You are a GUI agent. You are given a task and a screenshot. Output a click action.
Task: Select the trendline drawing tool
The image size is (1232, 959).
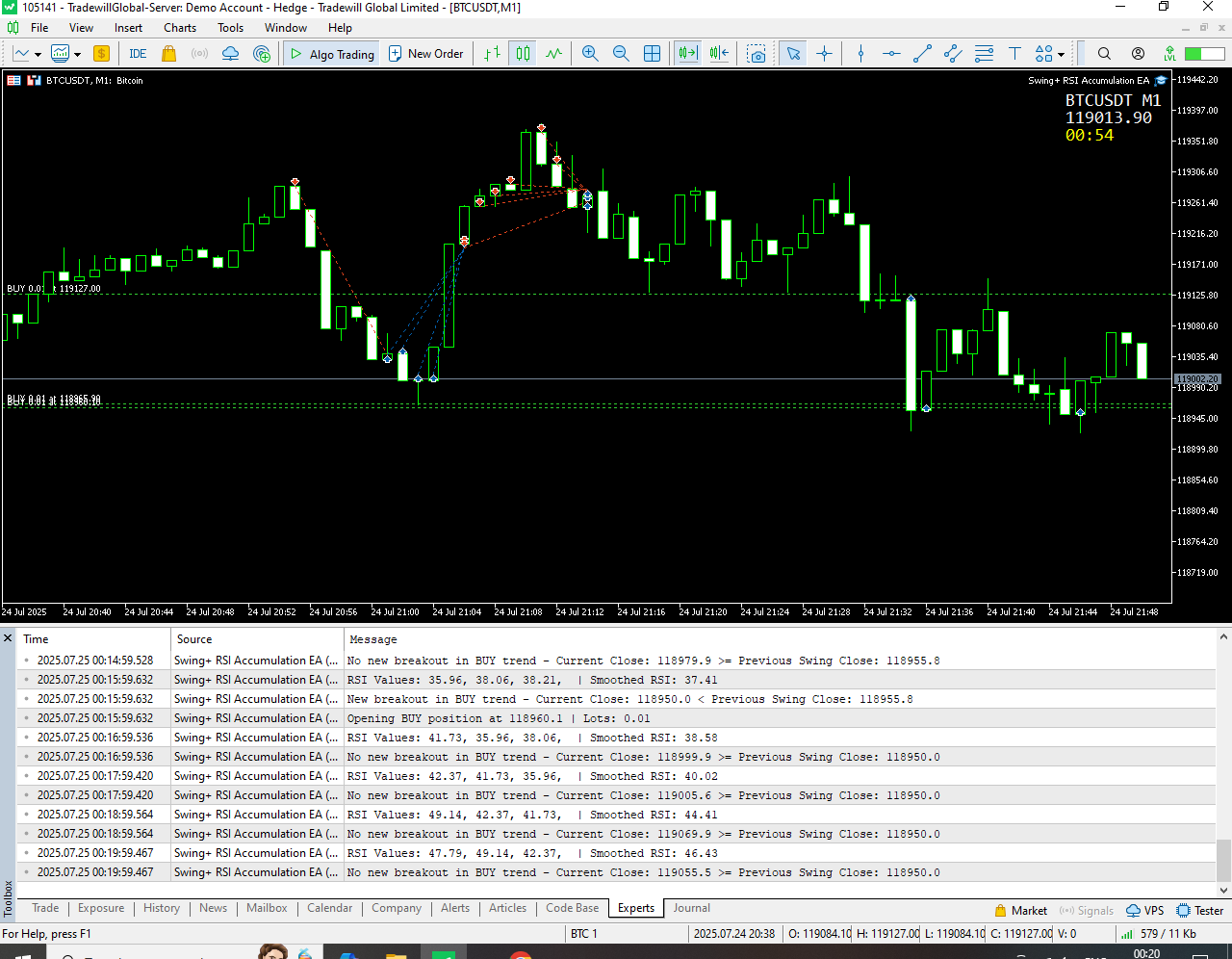pos(922,54)
